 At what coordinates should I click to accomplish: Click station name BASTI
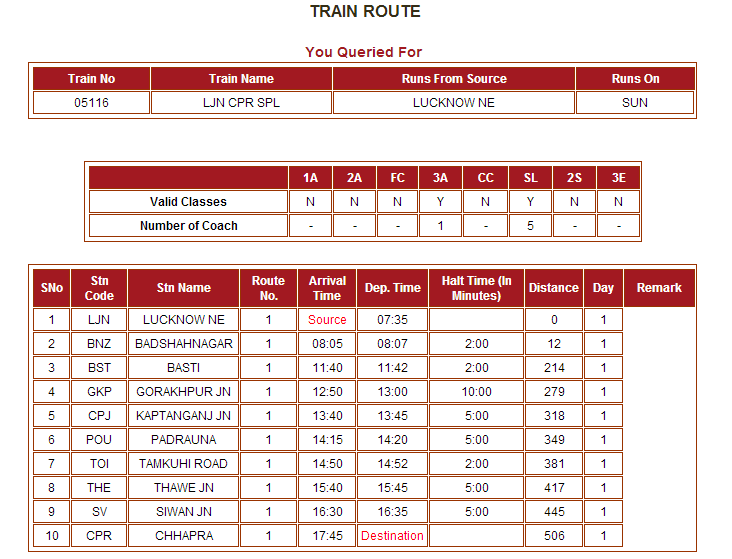(183, 368)
